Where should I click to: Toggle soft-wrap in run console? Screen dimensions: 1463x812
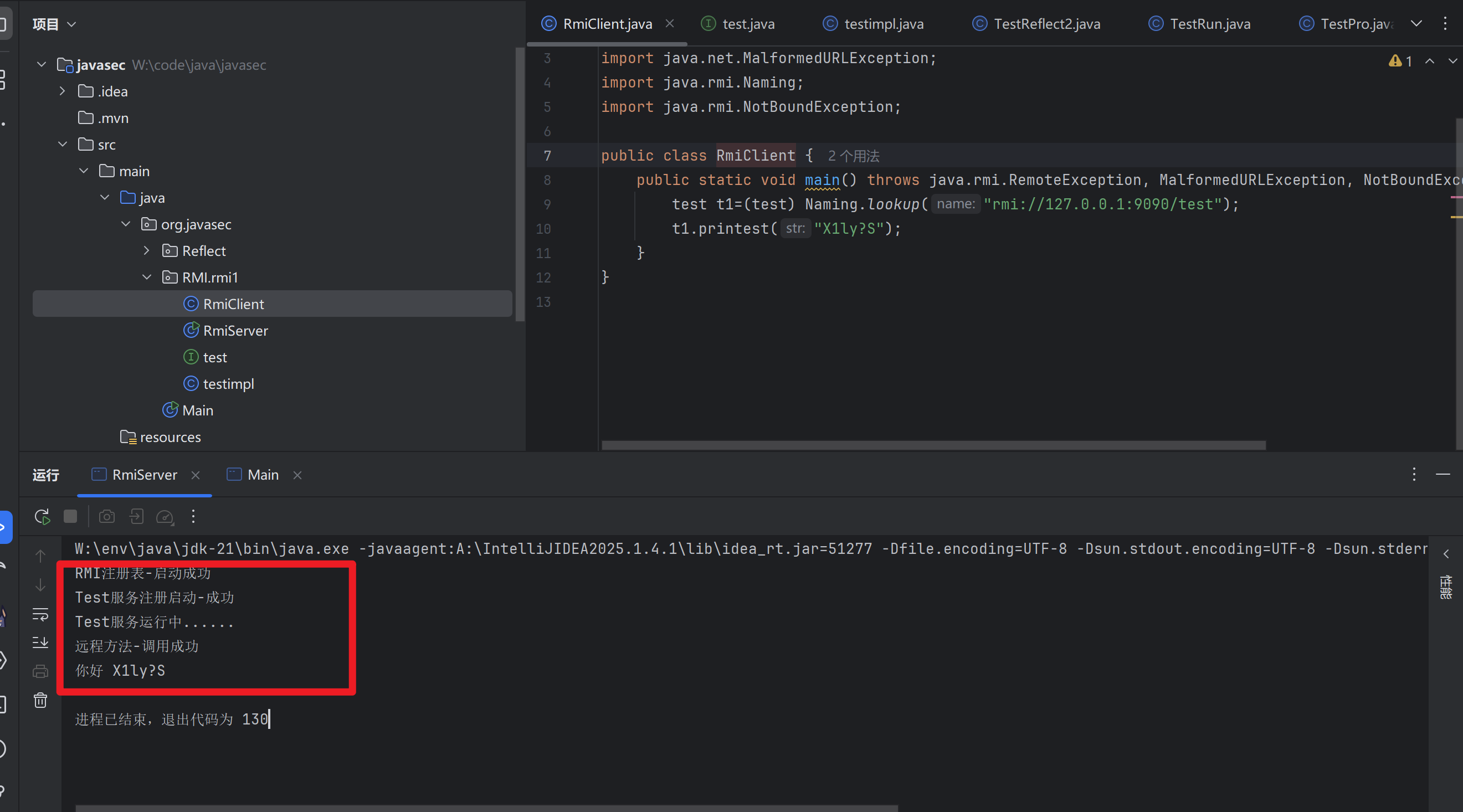pos(40,614)
